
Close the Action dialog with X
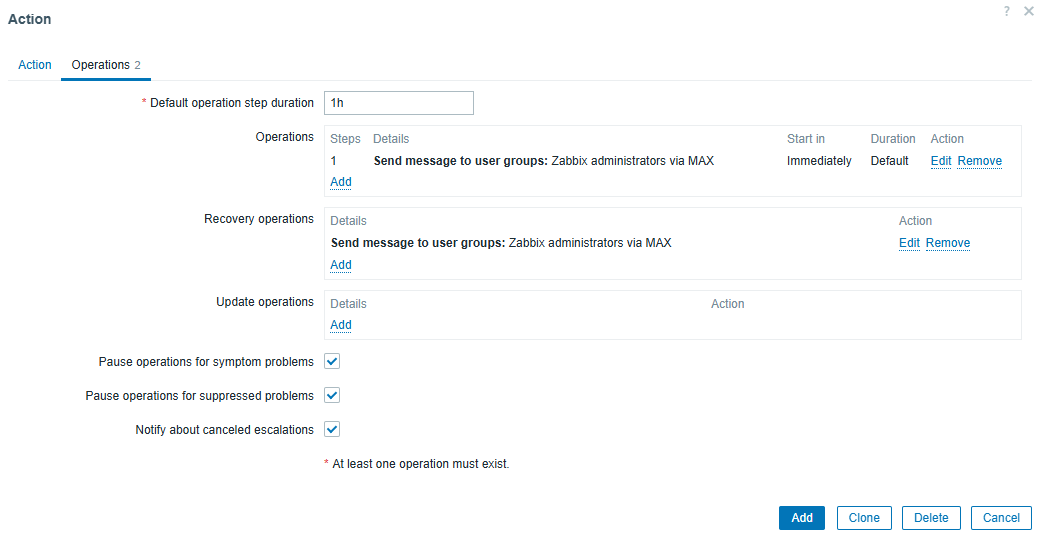point(1029,11)
